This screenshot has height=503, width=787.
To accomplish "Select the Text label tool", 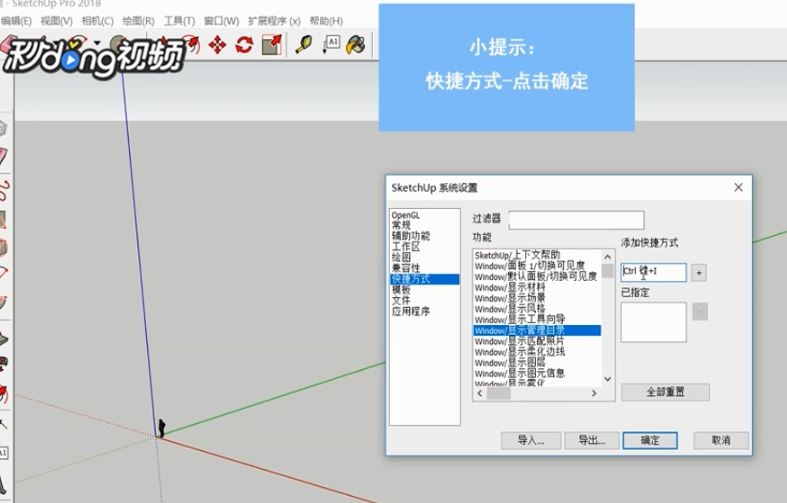I will coord(331,44).
